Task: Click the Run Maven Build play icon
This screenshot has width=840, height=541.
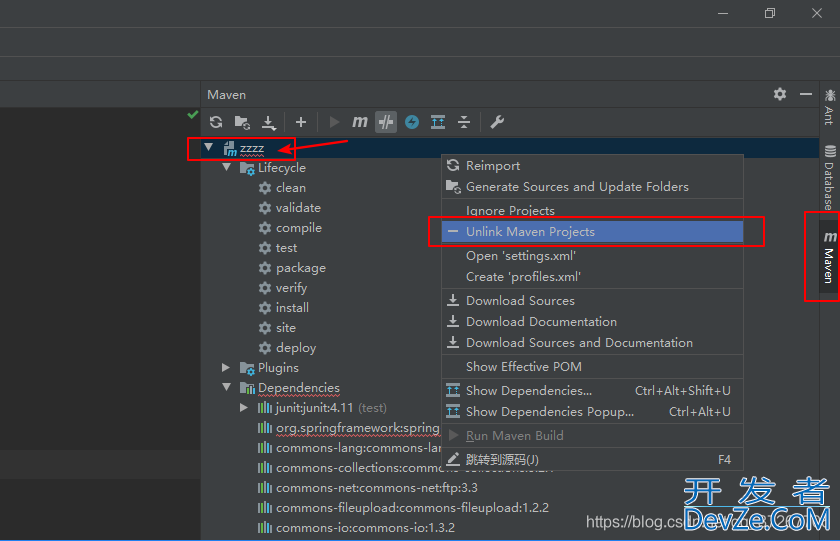Action: (334, 122)
